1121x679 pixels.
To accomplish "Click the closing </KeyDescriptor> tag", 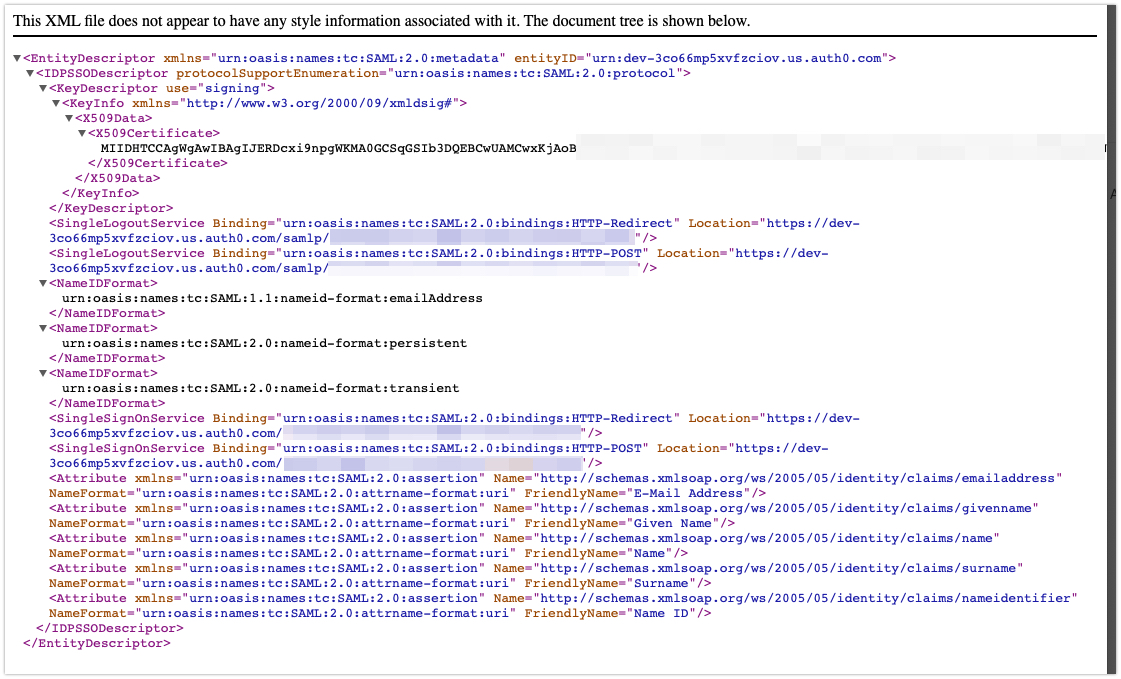I will click(111, 209).
